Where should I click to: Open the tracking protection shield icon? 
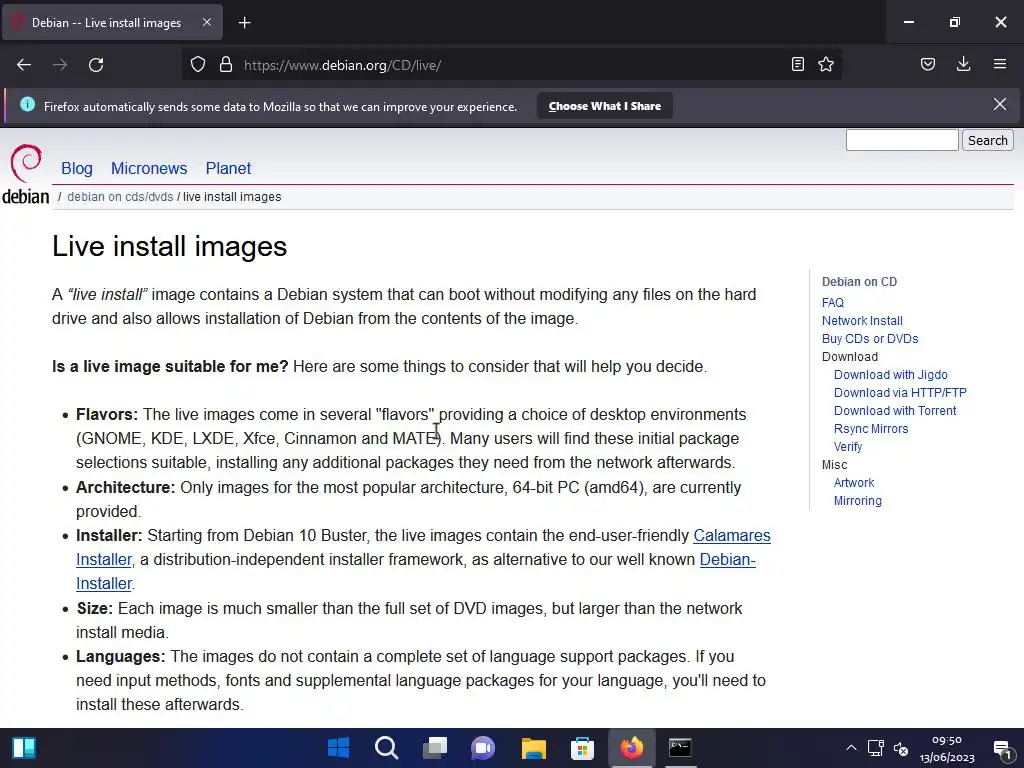coord(198,65)
